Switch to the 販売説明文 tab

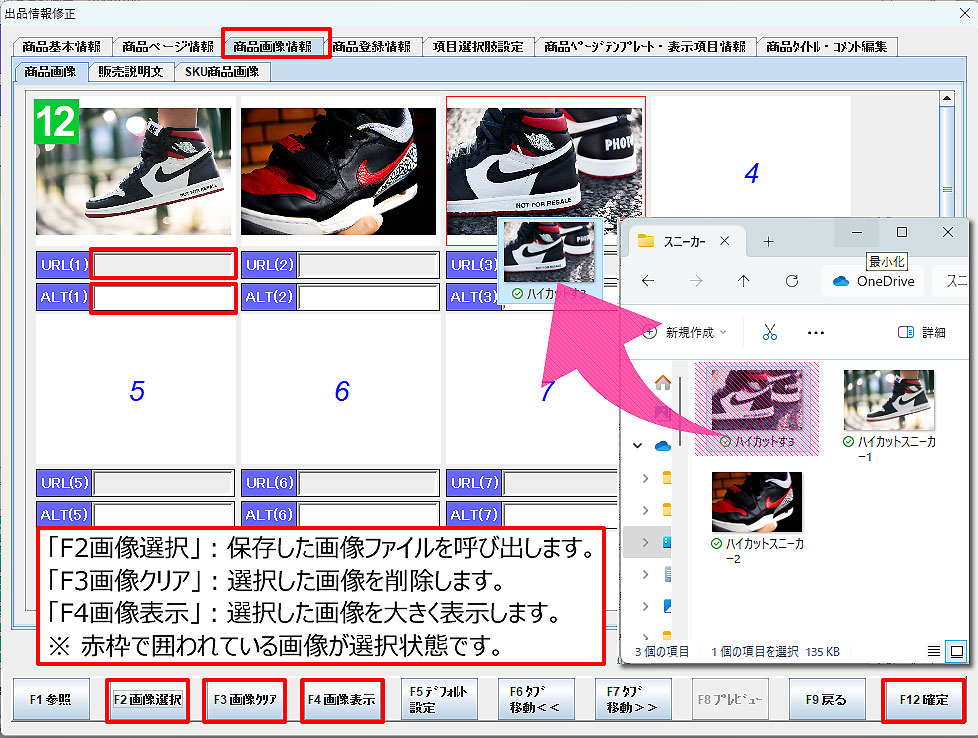click(x=129, y=71)
